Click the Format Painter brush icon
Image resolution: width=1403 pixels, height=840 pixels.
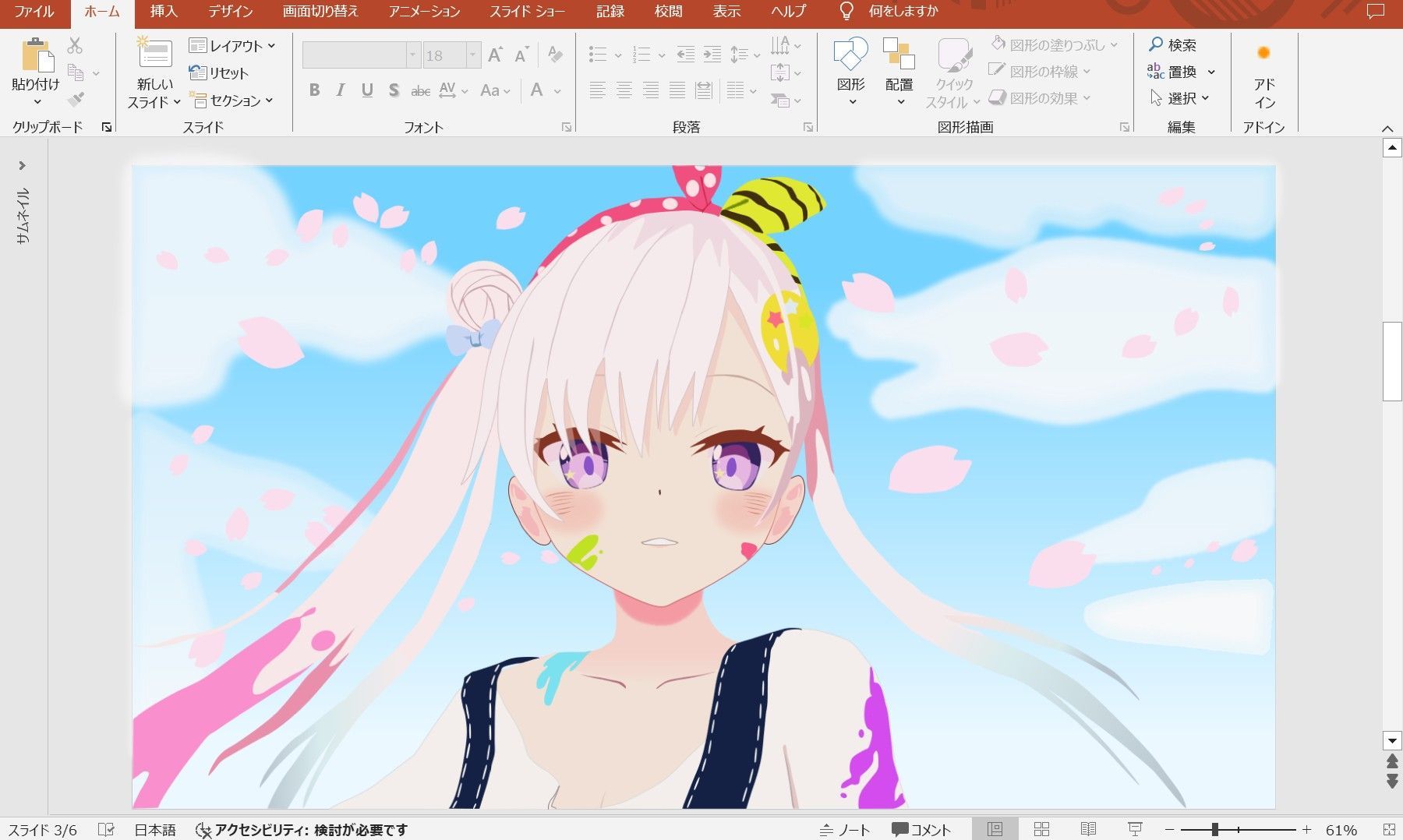tap(76, 99)
